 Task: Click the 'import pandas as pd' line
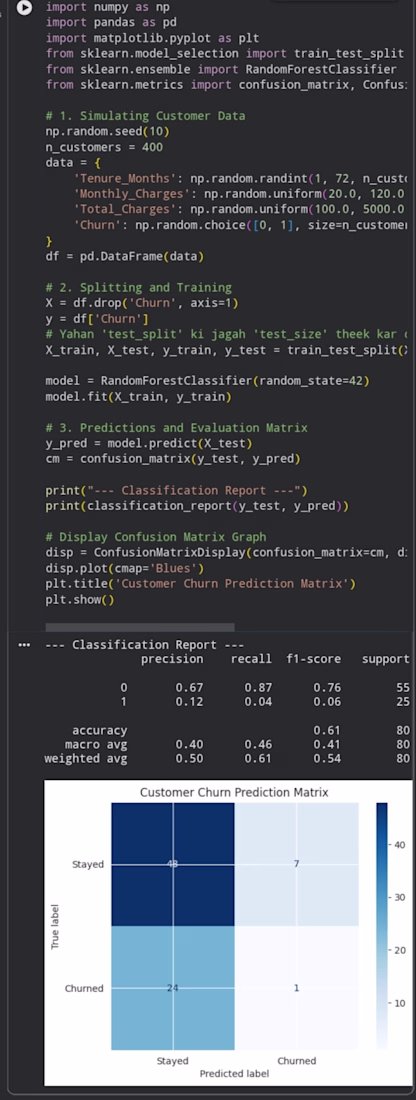pos(111,22)
